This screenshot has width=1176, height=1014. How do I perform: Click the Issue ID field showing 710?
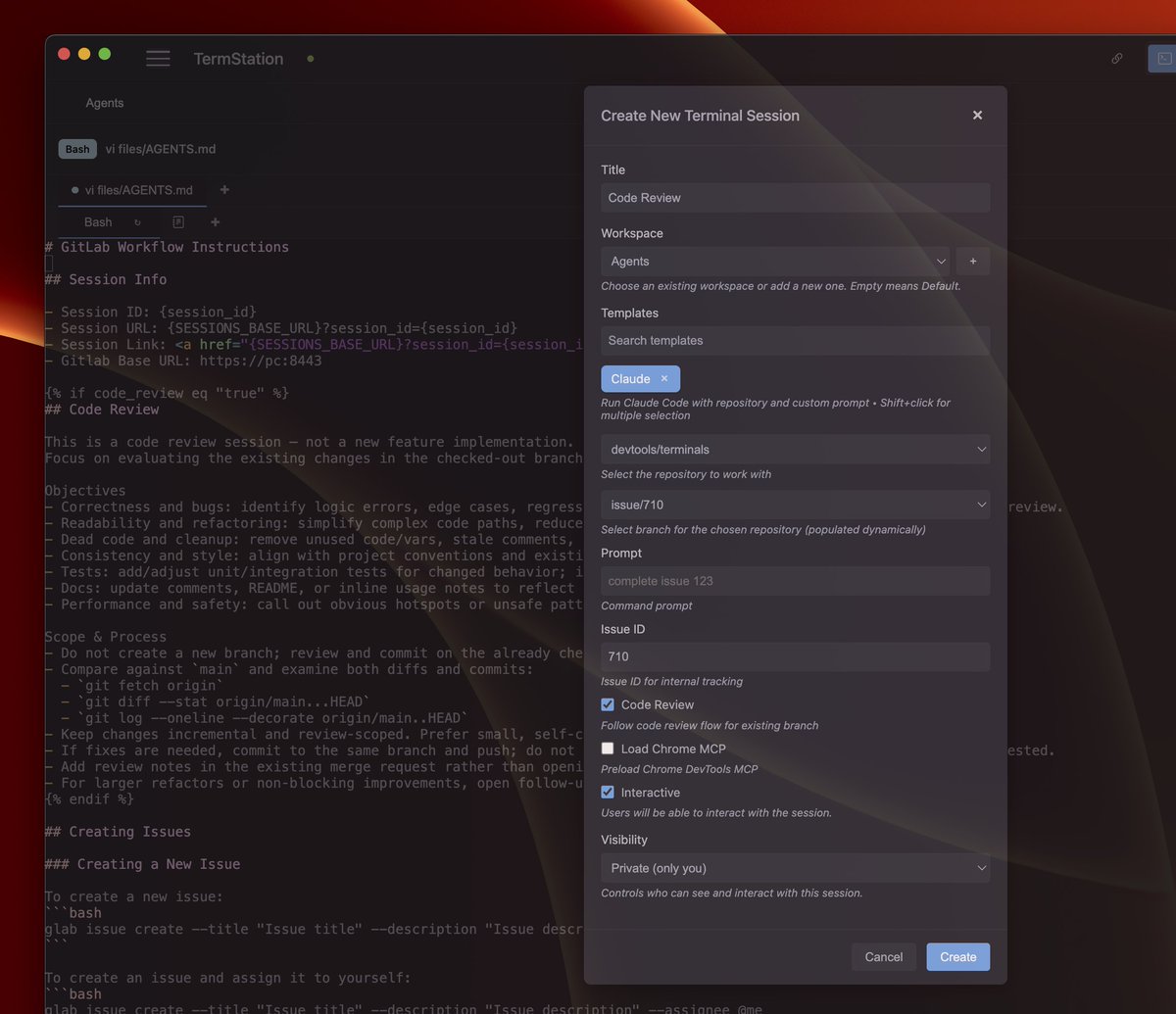[795, 656]
